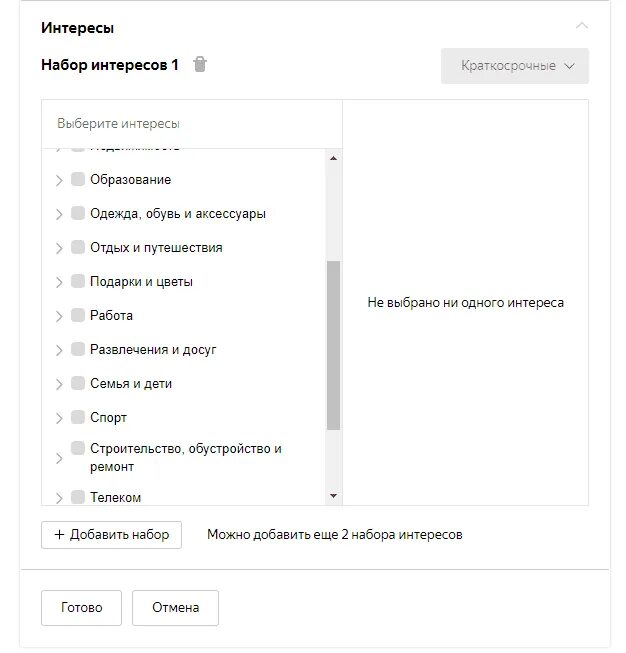626x653 pixels.
Task: Focus the Выберите интересы search field
Action: [x=190, y=124]
